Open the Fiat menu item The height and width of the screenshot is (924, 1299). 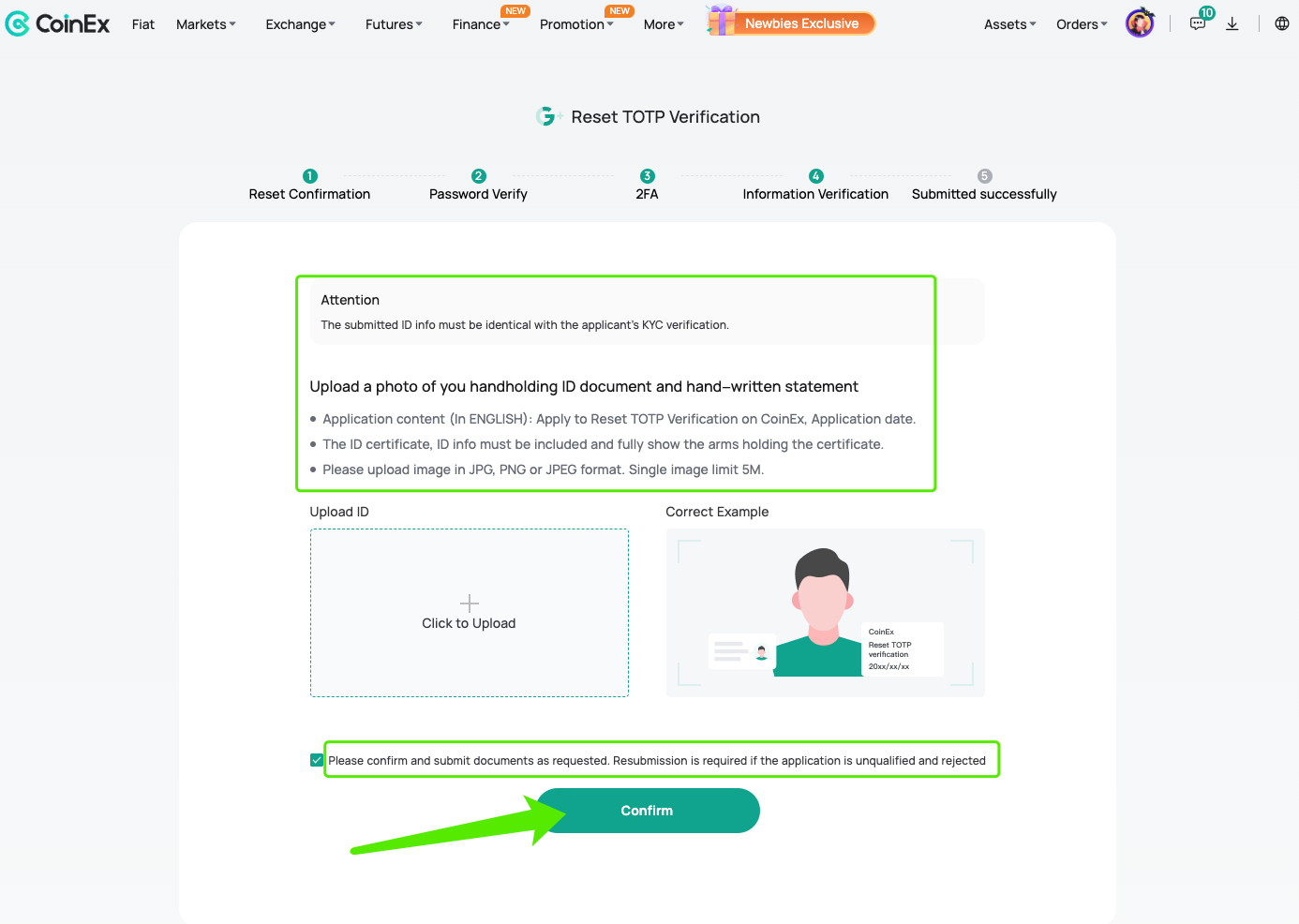pos(143,24)
